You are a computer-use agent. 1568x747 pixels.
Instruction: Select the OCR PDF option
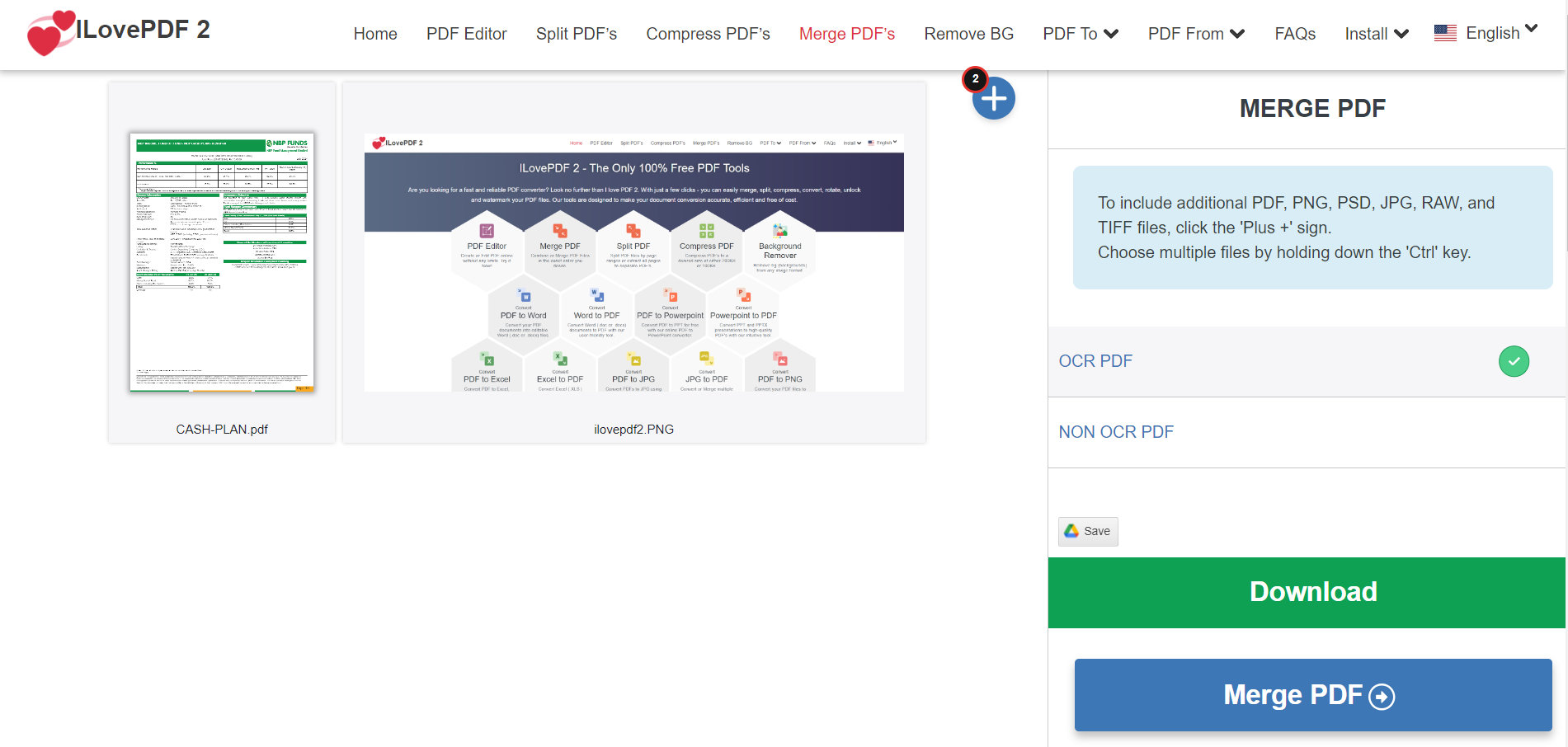pos(1307,362)
